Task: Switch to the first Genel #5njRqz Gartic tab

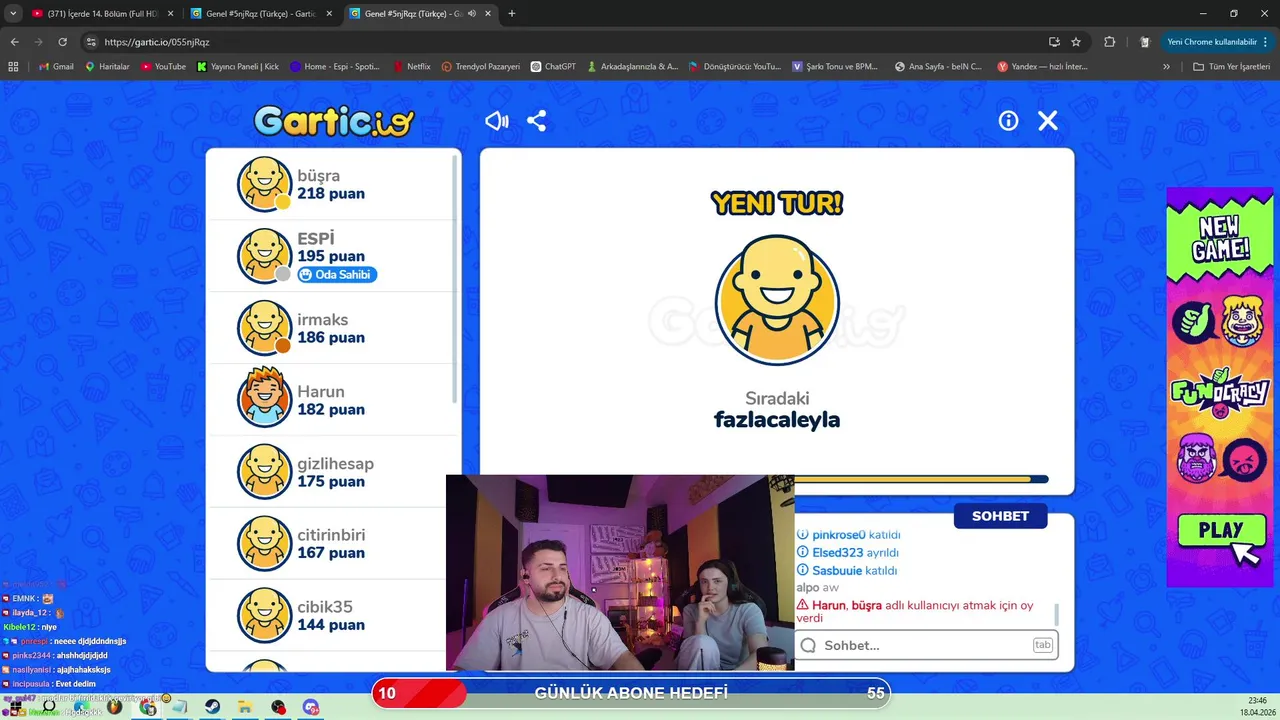Action: 262,14
